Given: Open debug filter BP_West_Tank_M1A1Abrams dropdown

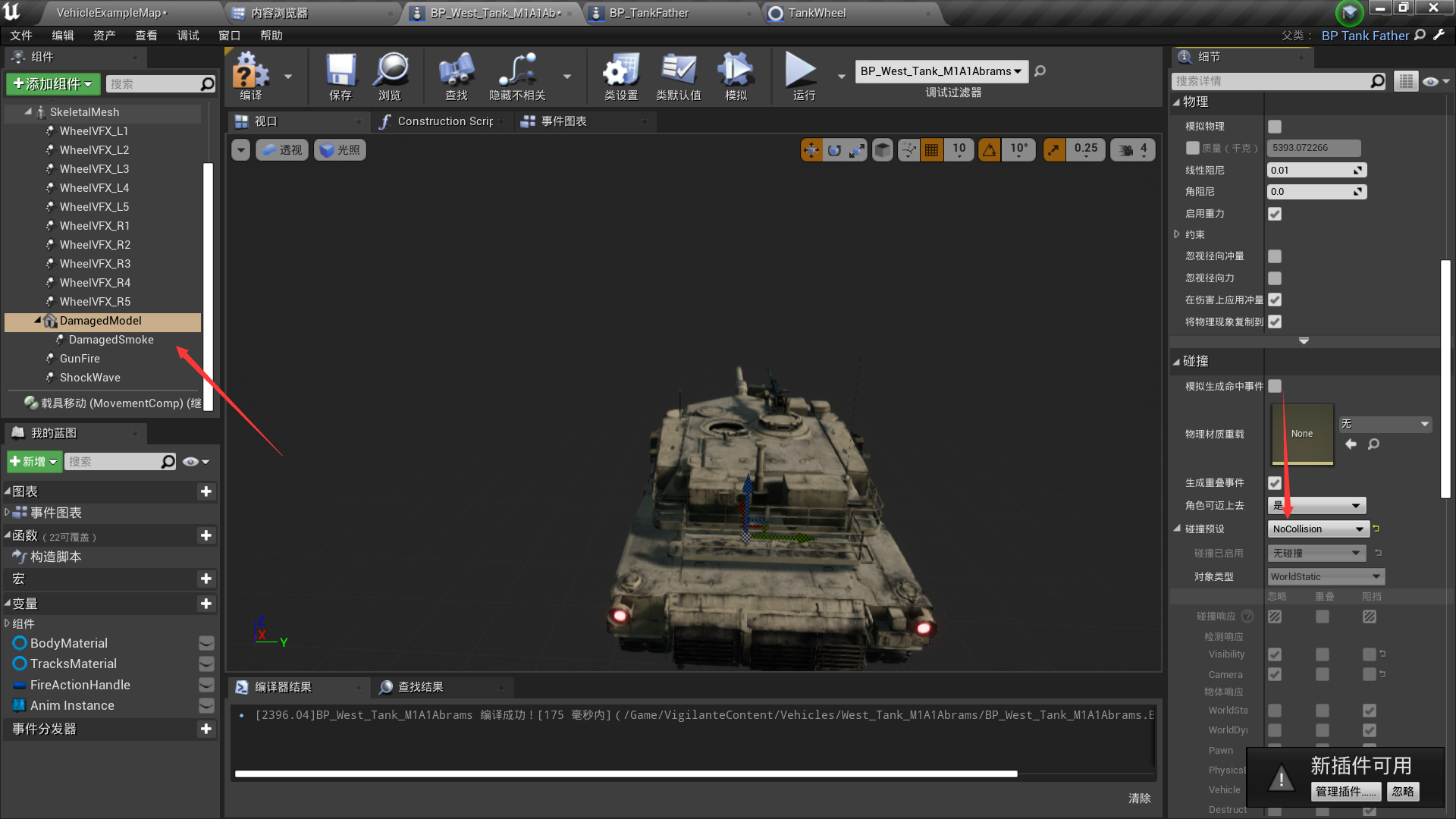Looking at the screenshot, I should (941, 71).
